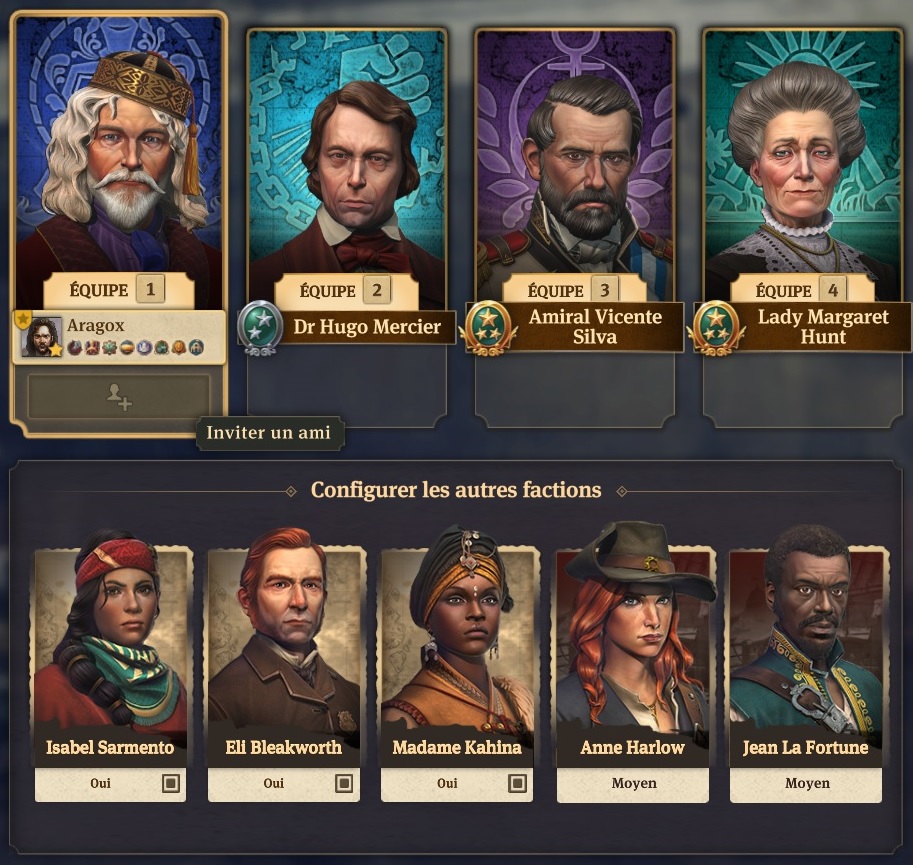Select the Équipe 3 team label
The image size is (913, 865).
[x=555, y=290]
